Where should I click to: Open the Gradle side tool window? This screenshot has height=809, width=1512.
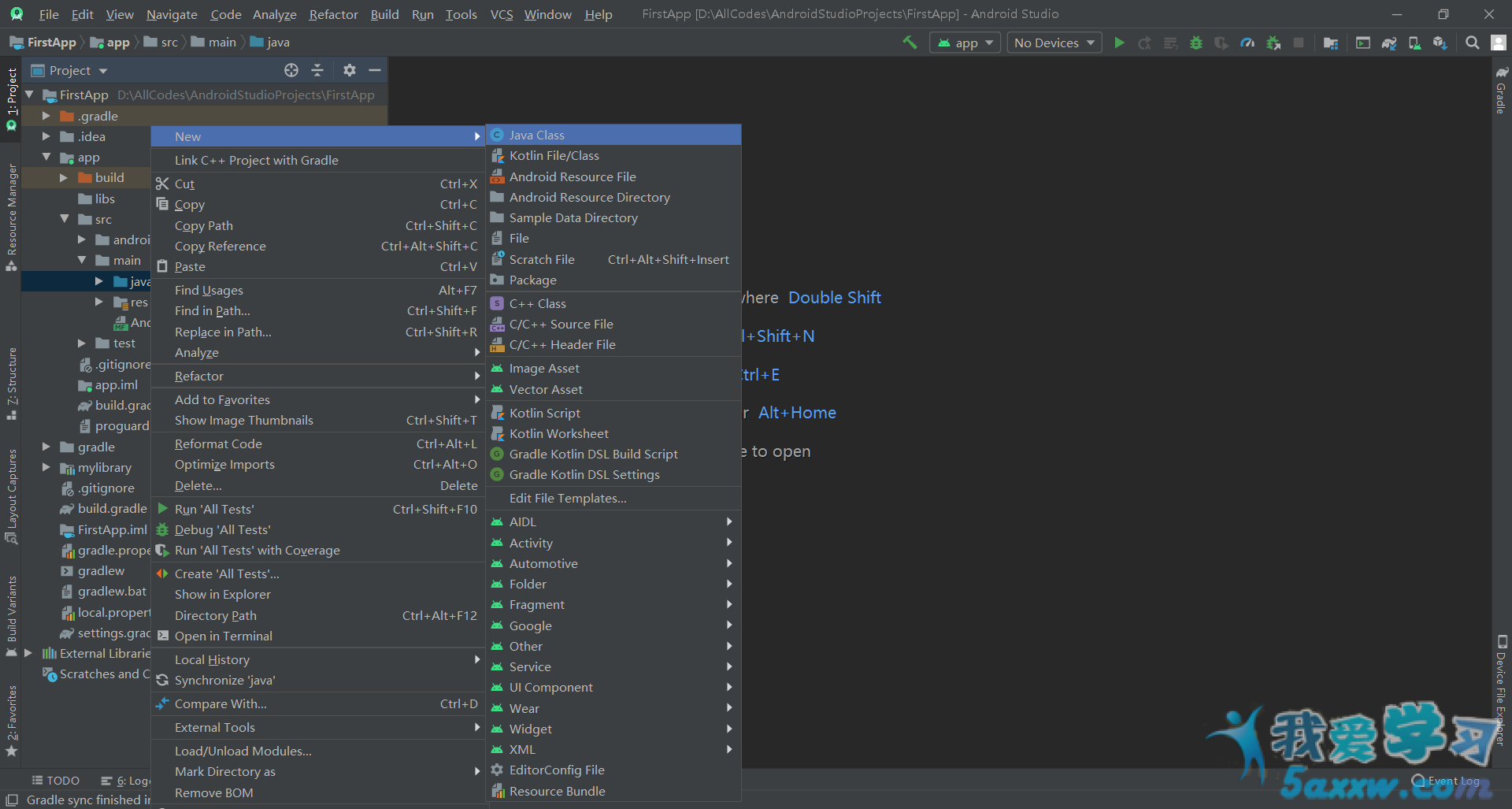1501,90
